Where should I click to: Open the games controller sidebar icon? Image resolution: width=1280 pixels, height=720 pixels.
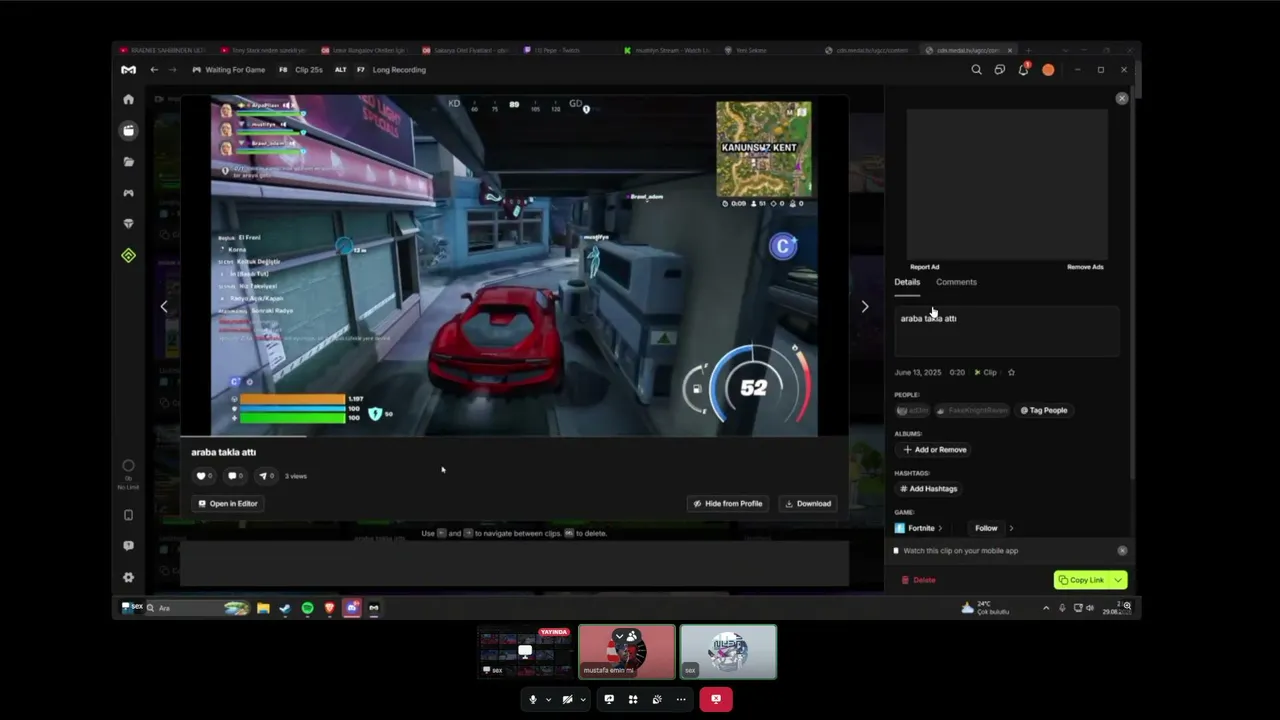(x=128, y=193)
